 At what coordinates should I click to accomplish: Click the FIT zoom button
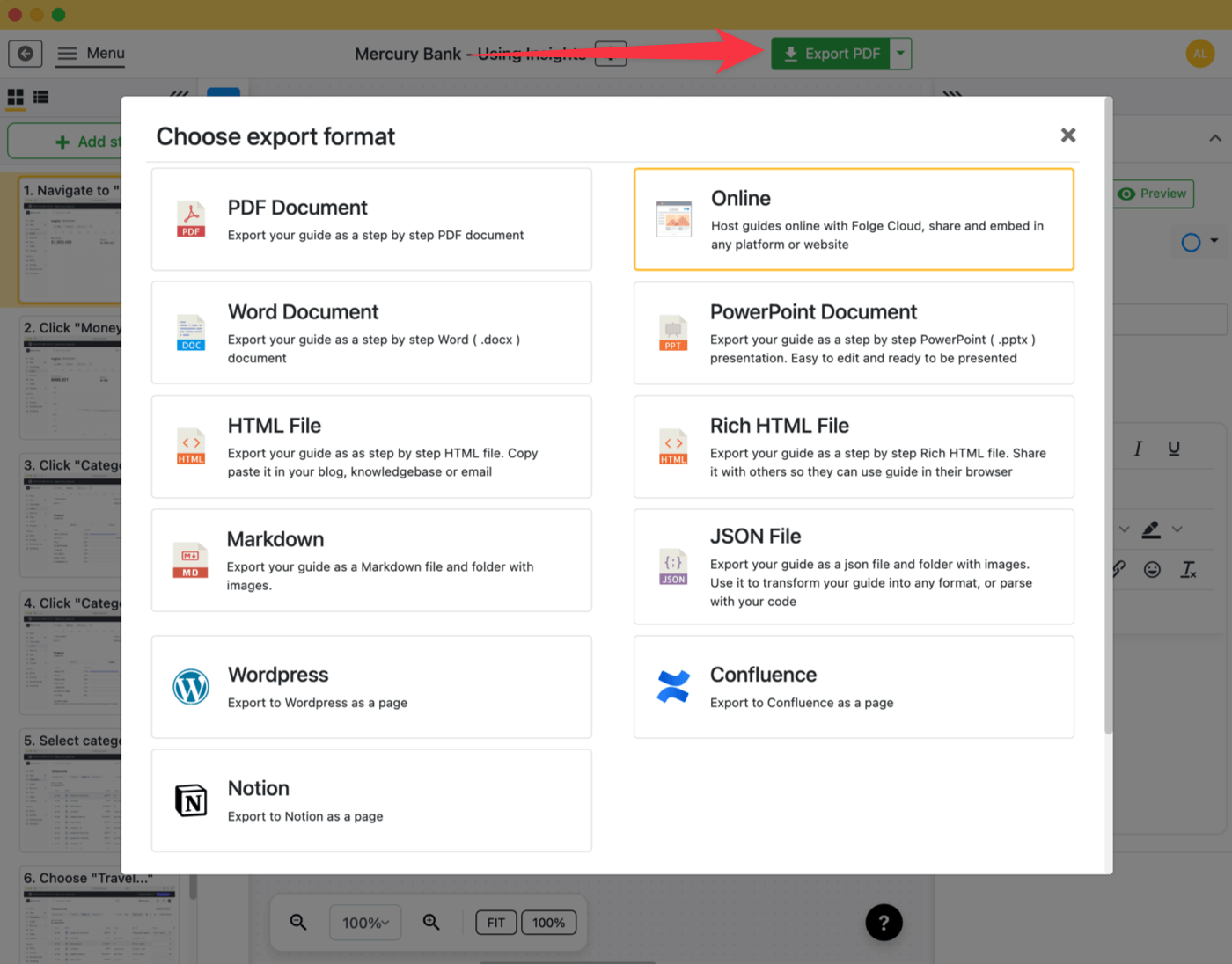(x=496, y=923)
